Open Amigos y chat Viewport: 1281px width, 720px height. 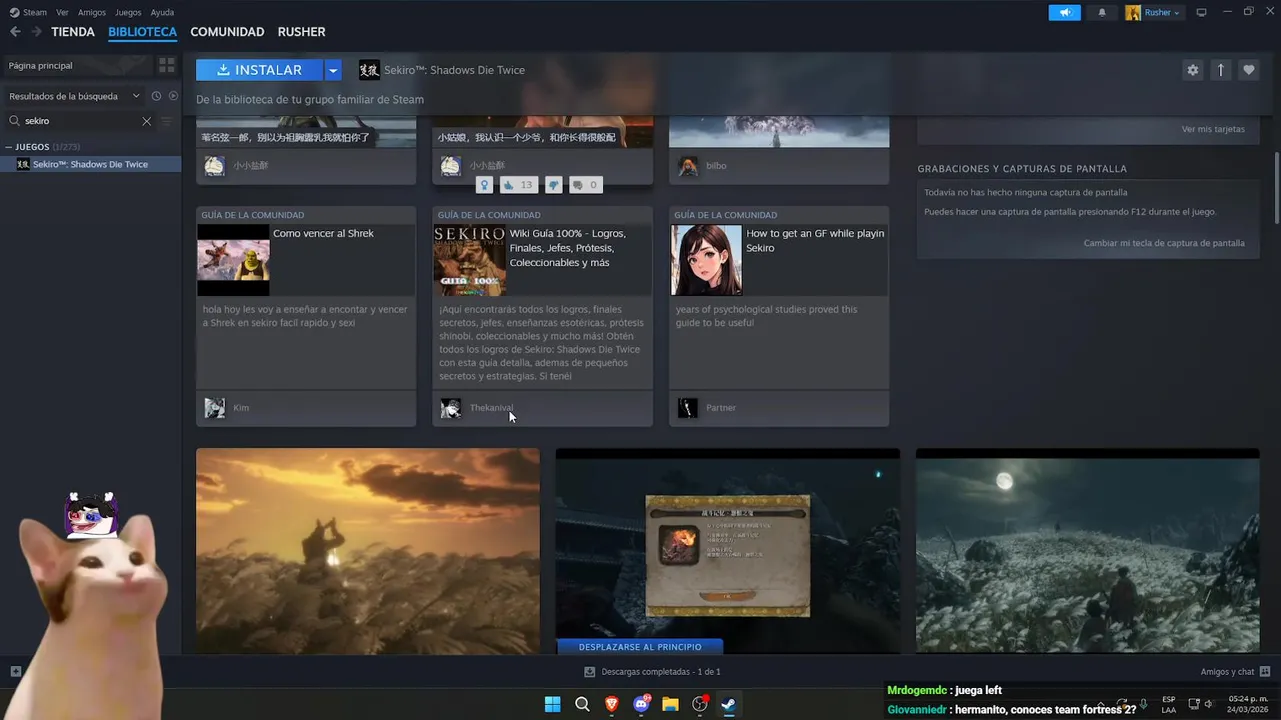tap(1235, 672)
